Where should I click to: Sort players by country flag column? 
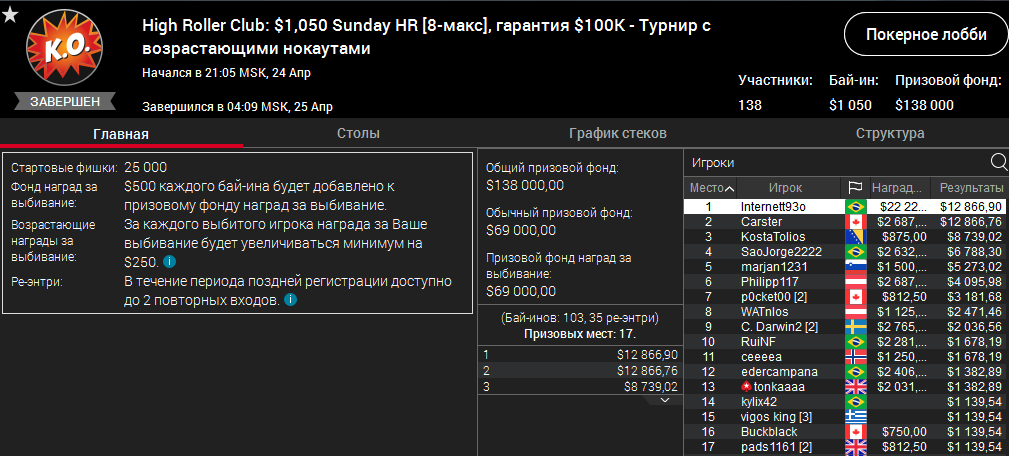click(x=855, y=188)
